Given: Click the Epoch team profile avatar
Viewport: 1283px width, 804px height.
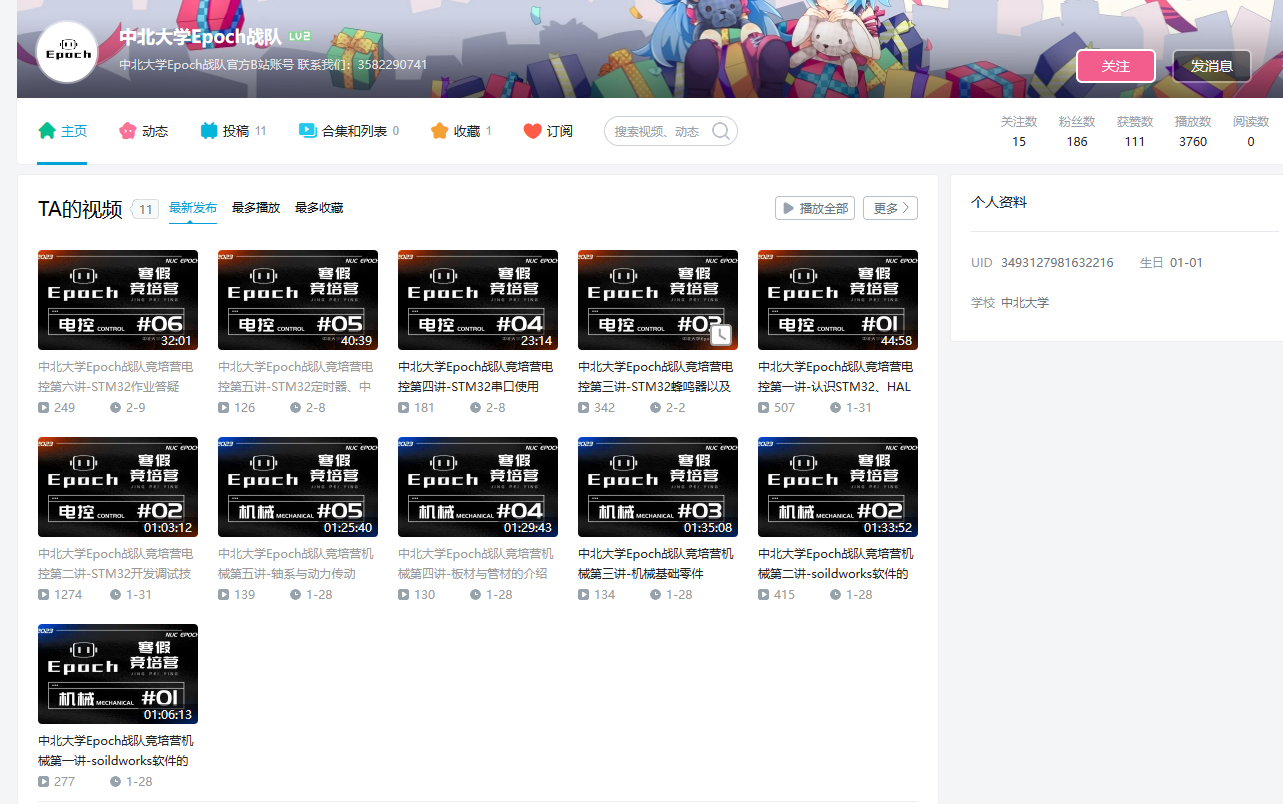Looking at the screenshot, I should 68,53.
